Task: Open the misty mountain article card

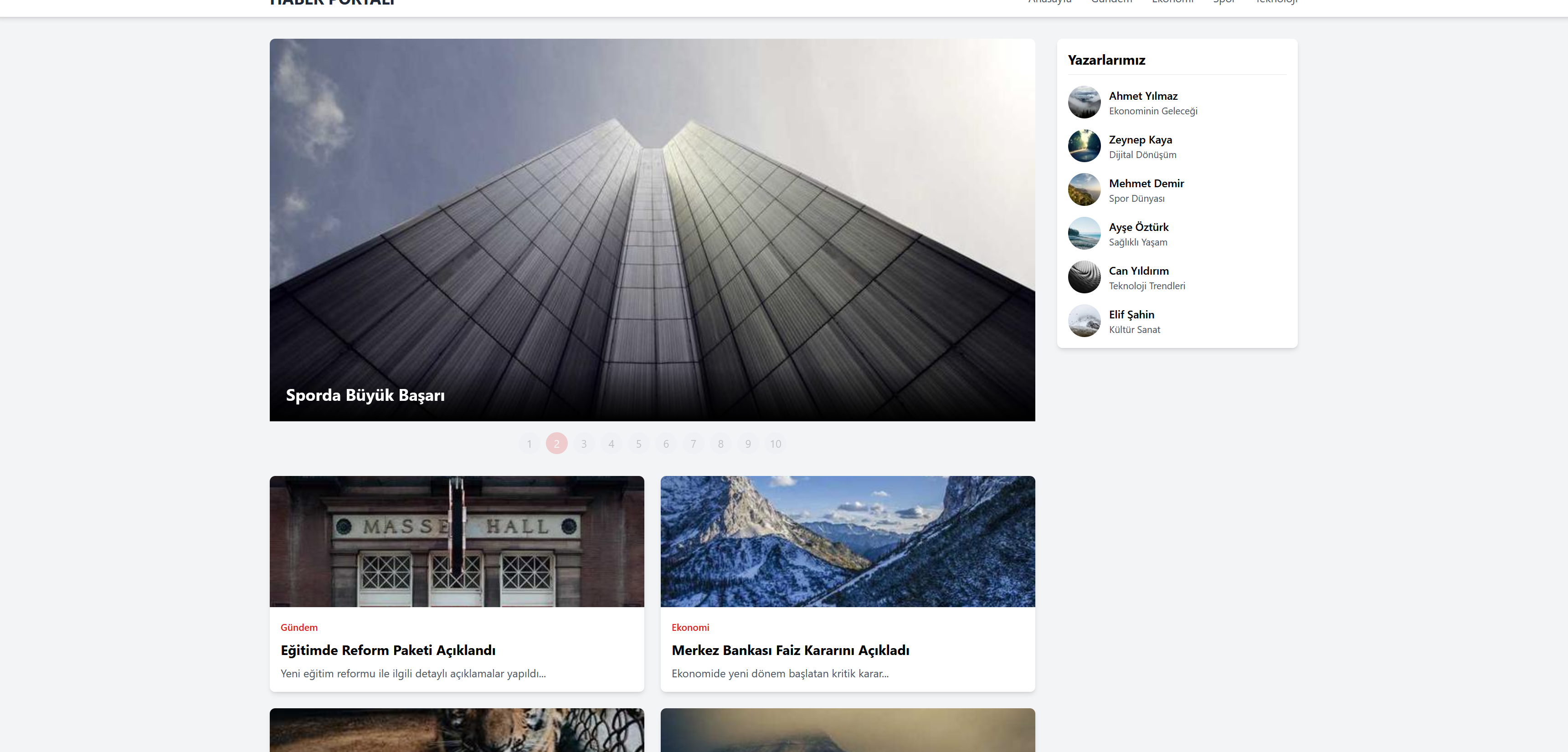Action: 847,730
